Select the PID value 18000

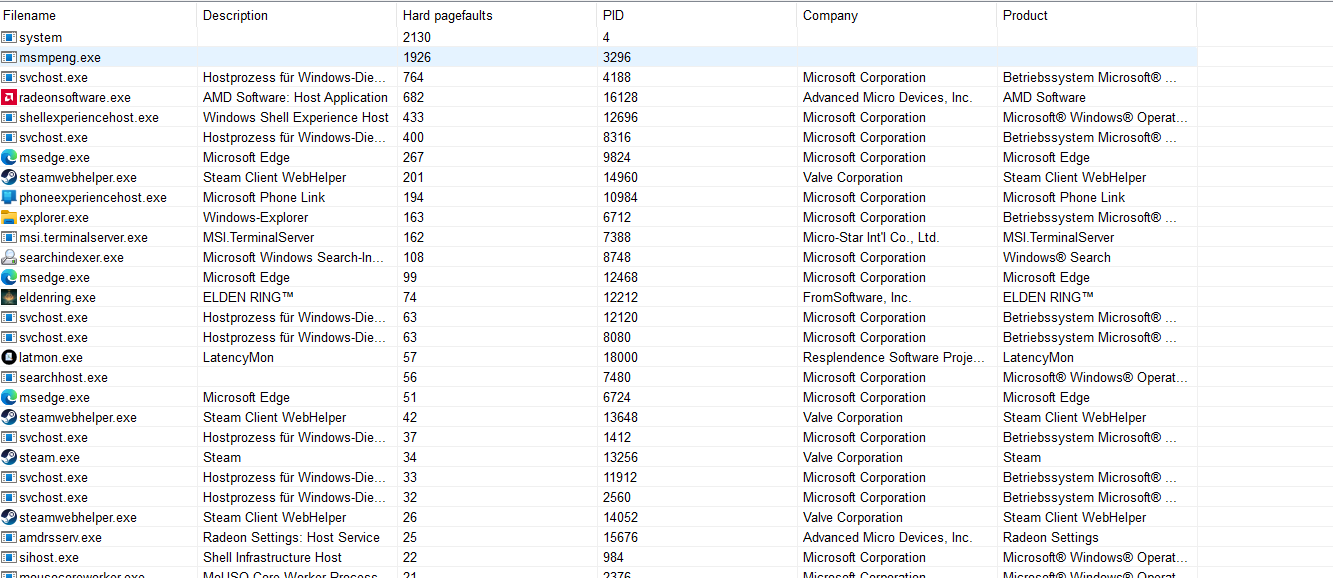pyautogui.click(x=620, y=357)
